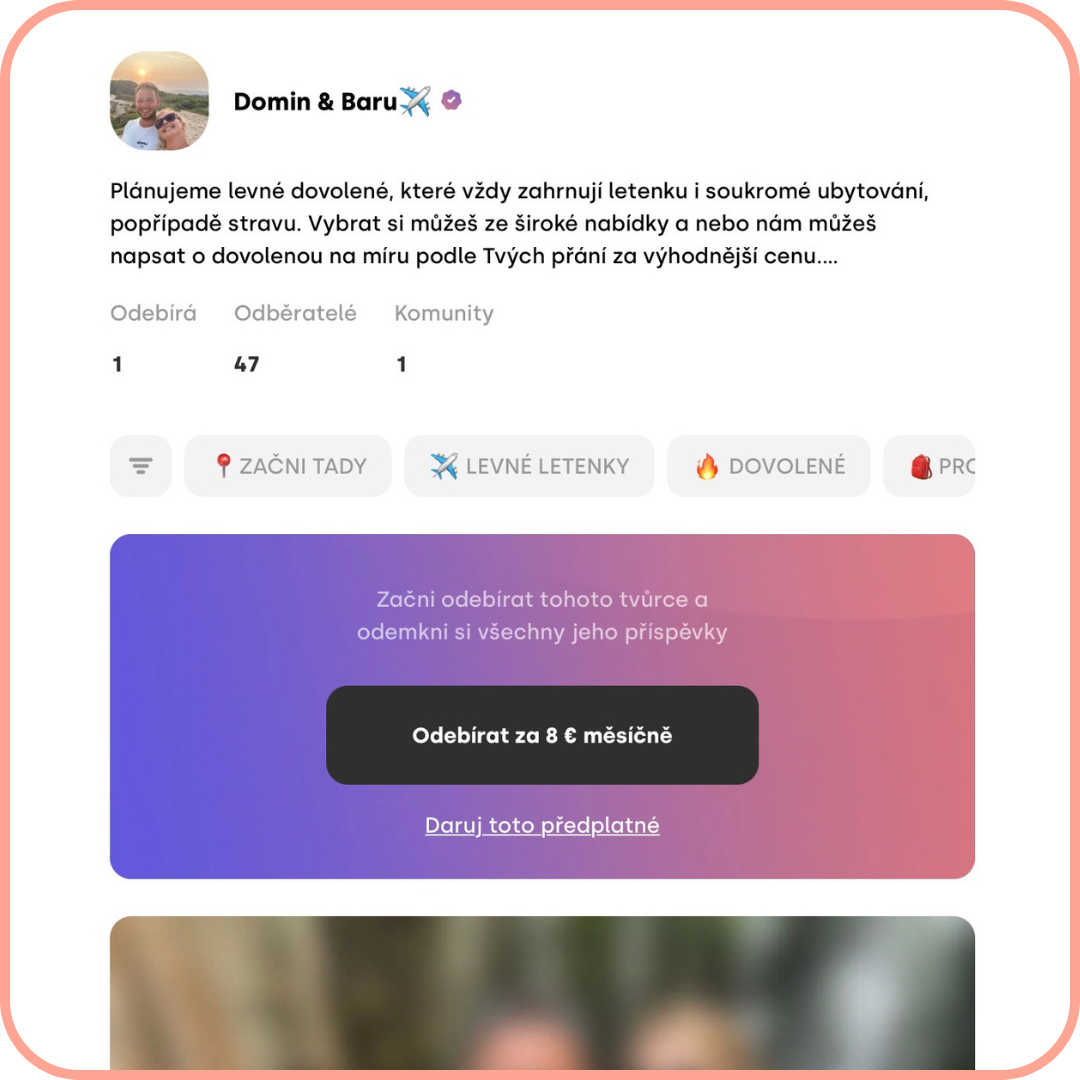Click the airplane icon in LEVNÉ LETENKY
The height and width of the screenshot is (1080, 1080).
point(444,466)
